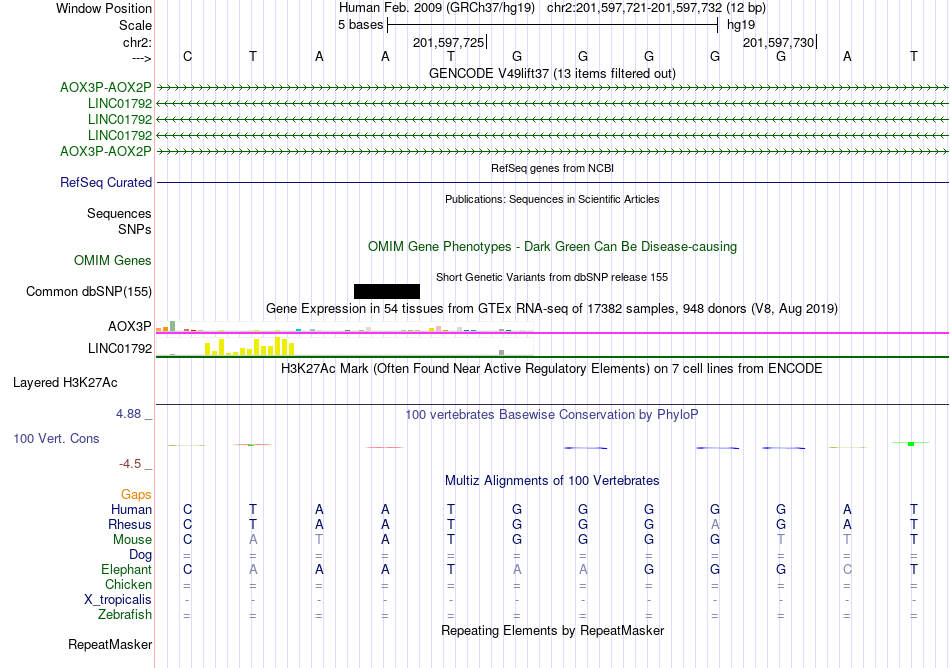Click the Scale label
Image resolution: width=950 pixels, height=668 pixels.
[x=135, y=25]
